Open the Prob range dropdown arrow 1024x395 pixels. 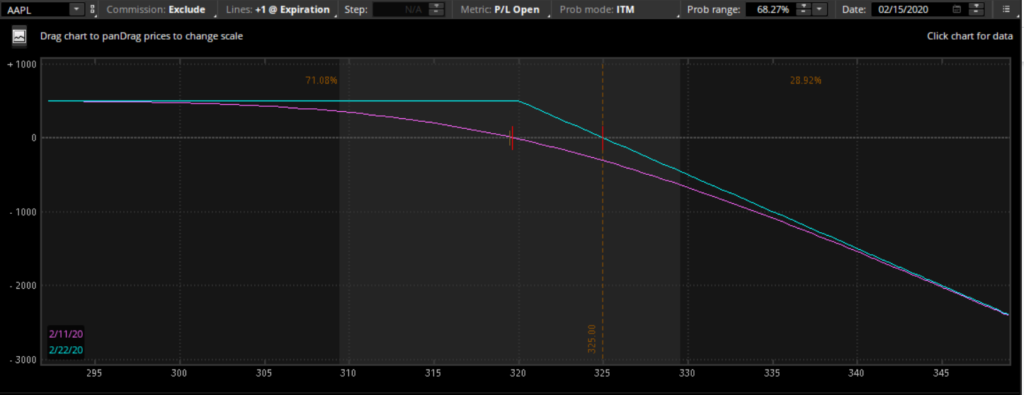(x=820, y=10)
